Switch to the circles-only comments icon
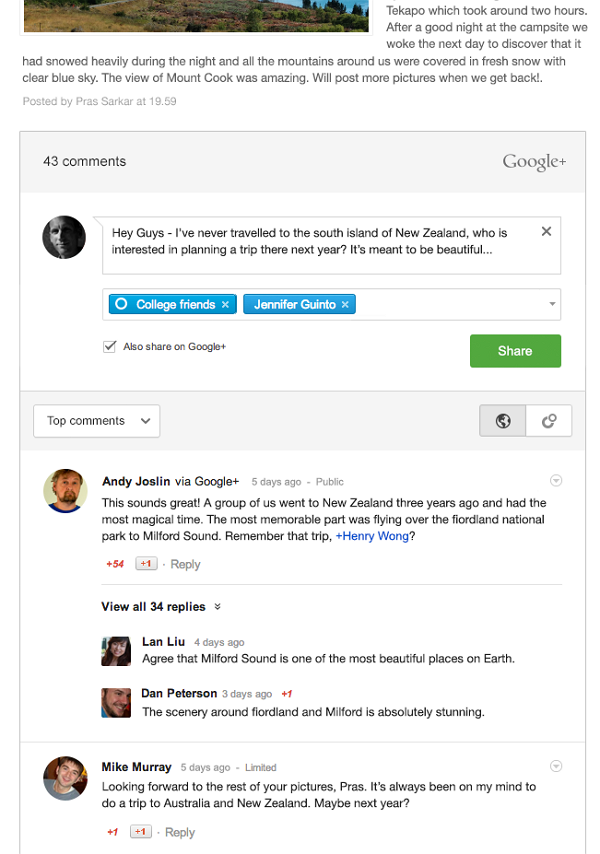600x854 pixels. click(549, 420)
